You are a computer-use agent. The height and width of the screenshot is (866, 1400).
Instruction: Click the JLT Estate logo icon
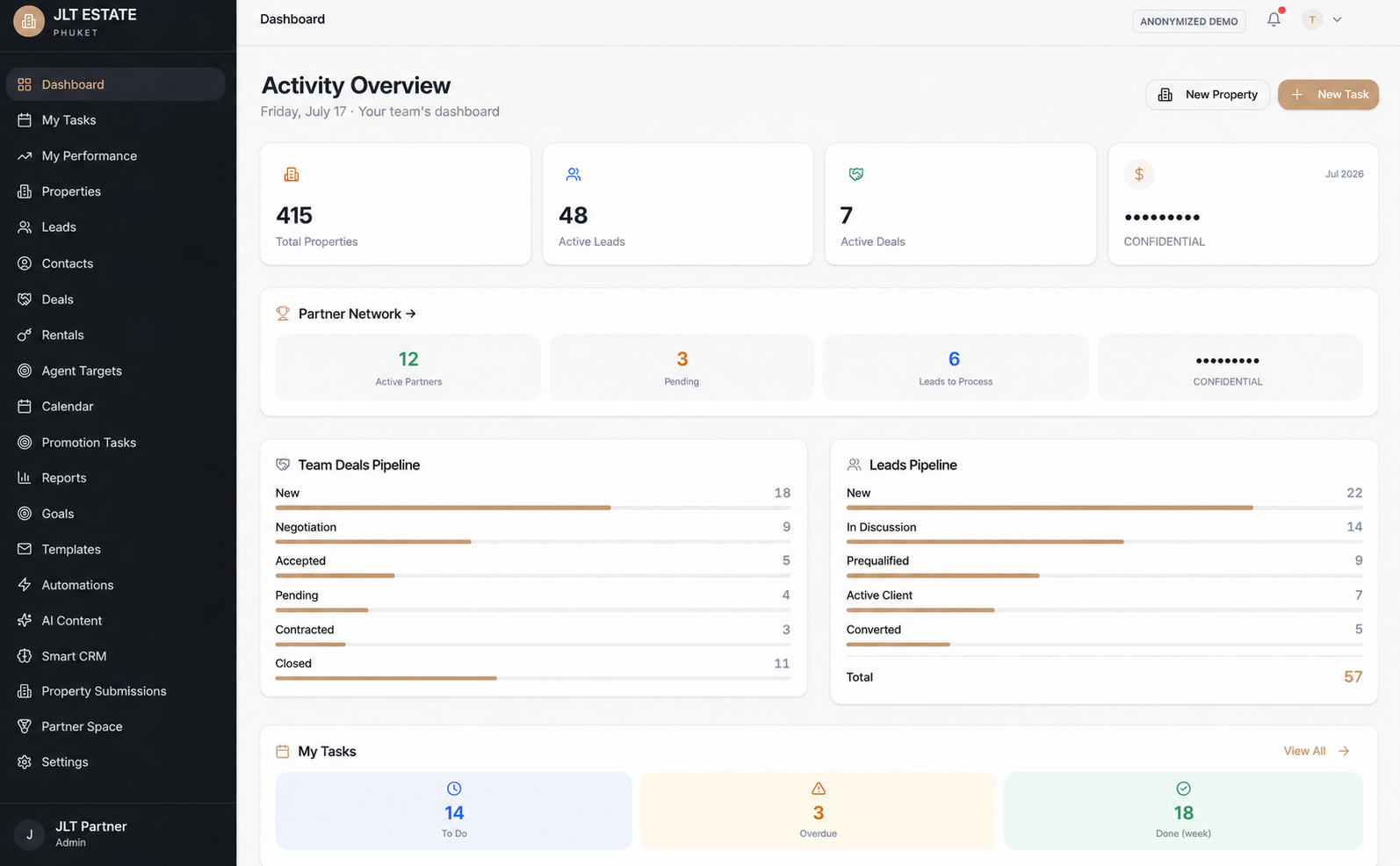(28, 21)
